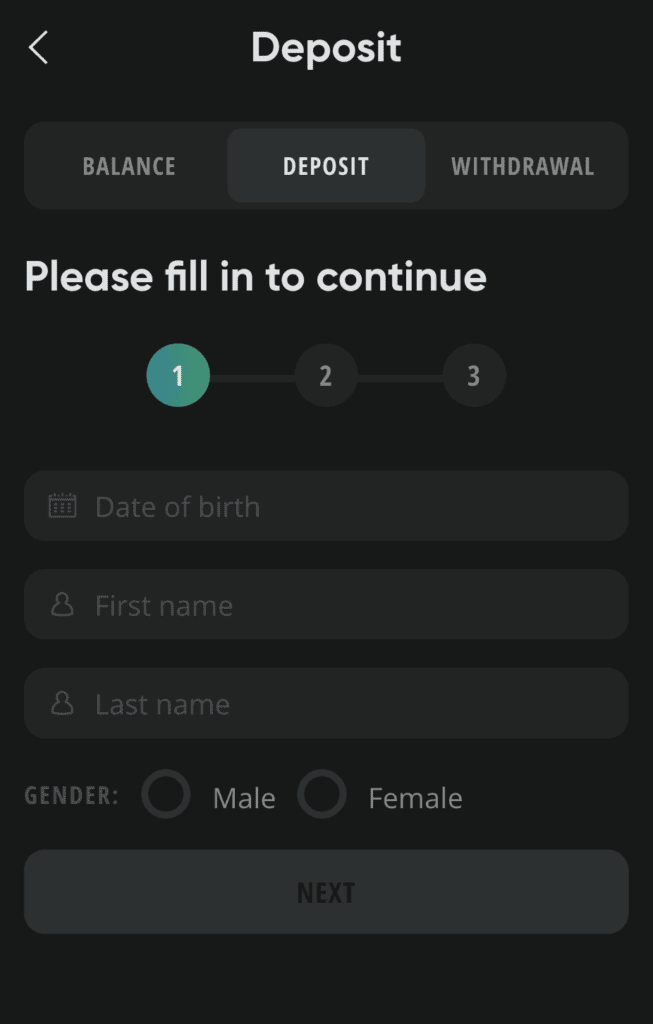Click the Deposit page title
653x1024 pixels.
click(326, 49)
